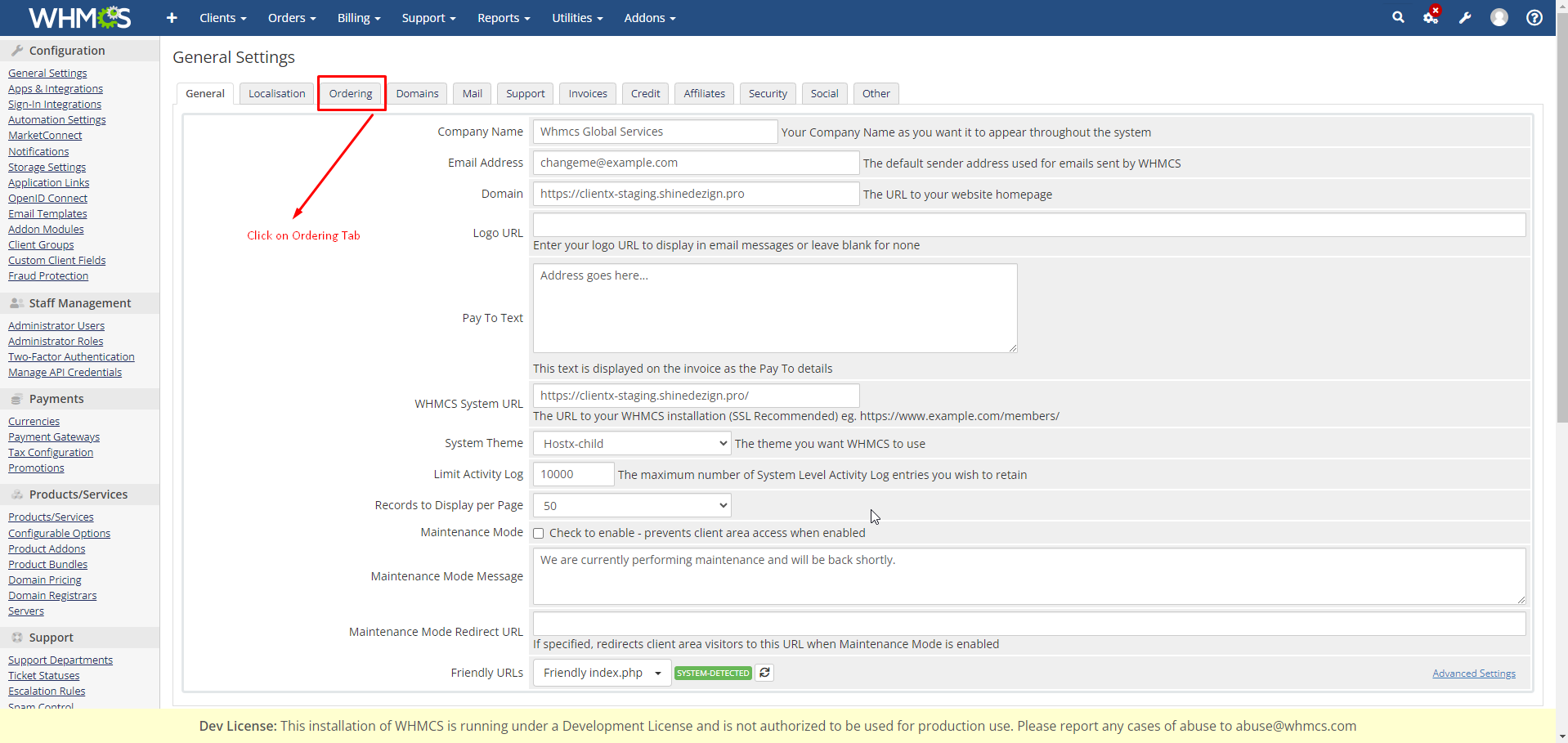Click the wrench configuration icon
This screenshot has width=1568, height=743.
click(1465, 18)
